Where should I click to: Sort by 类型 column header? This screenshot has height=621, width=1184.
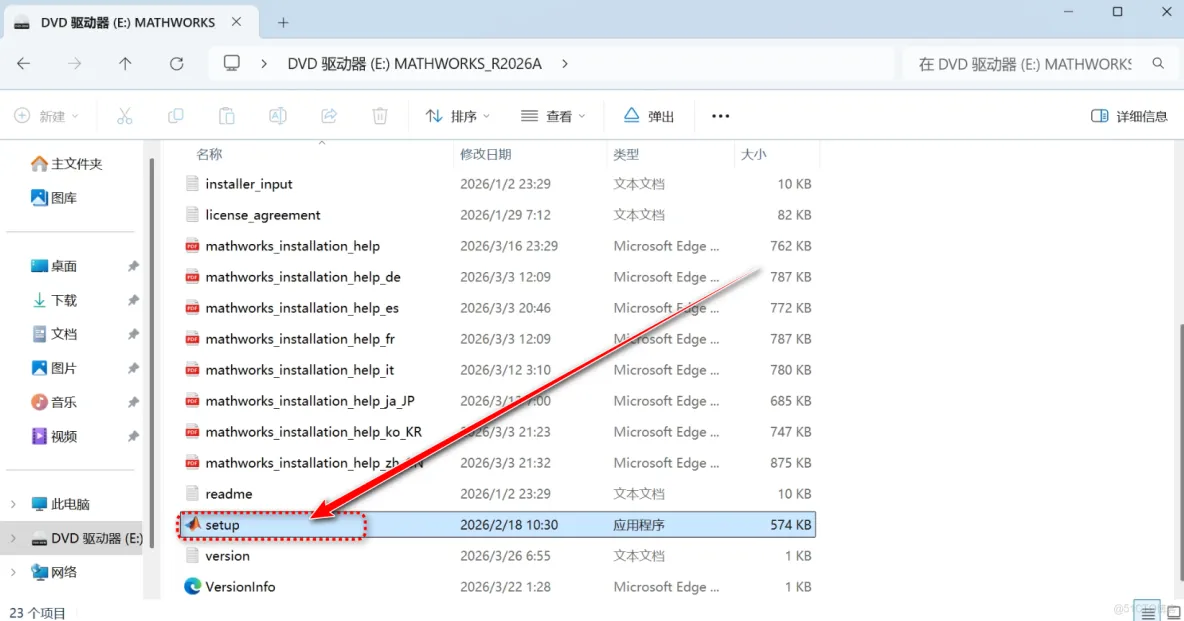[x=626, y=154]
